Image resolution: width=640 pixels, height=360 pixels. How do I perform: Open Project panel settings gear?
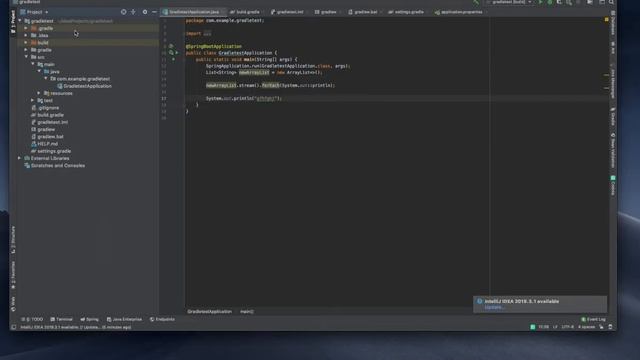[144, 12]
